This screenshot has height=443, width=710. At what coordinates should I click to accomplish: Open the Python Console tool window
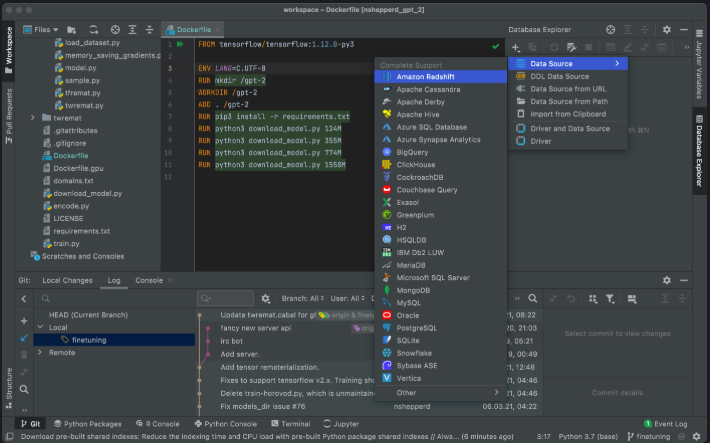pos(225,424)
